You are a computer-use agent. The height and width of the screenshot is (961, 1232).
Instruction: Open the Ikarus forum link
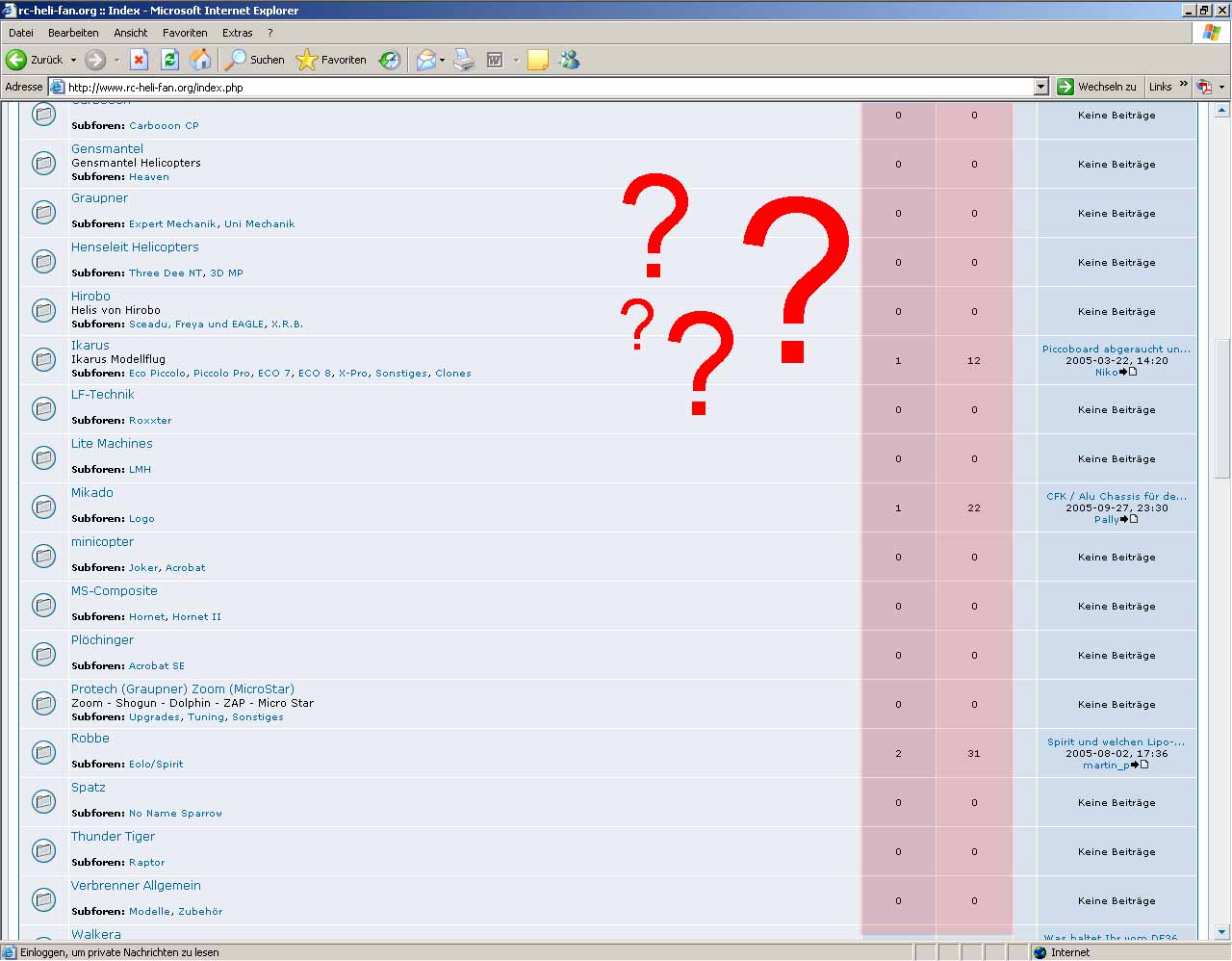[90, 345]
